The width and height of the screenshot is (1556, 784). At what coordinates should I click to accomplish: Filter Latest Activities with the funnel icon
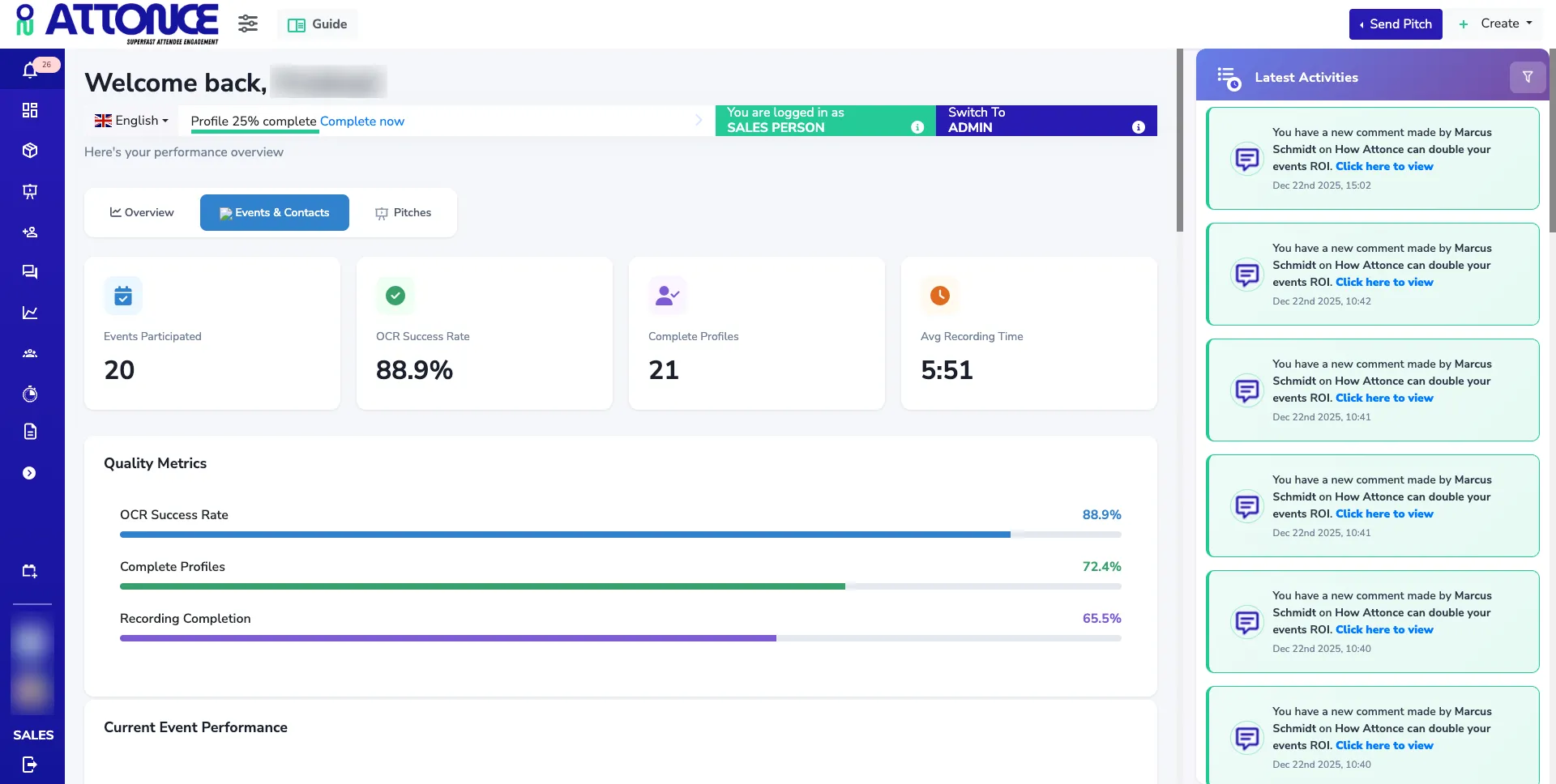1527,77
